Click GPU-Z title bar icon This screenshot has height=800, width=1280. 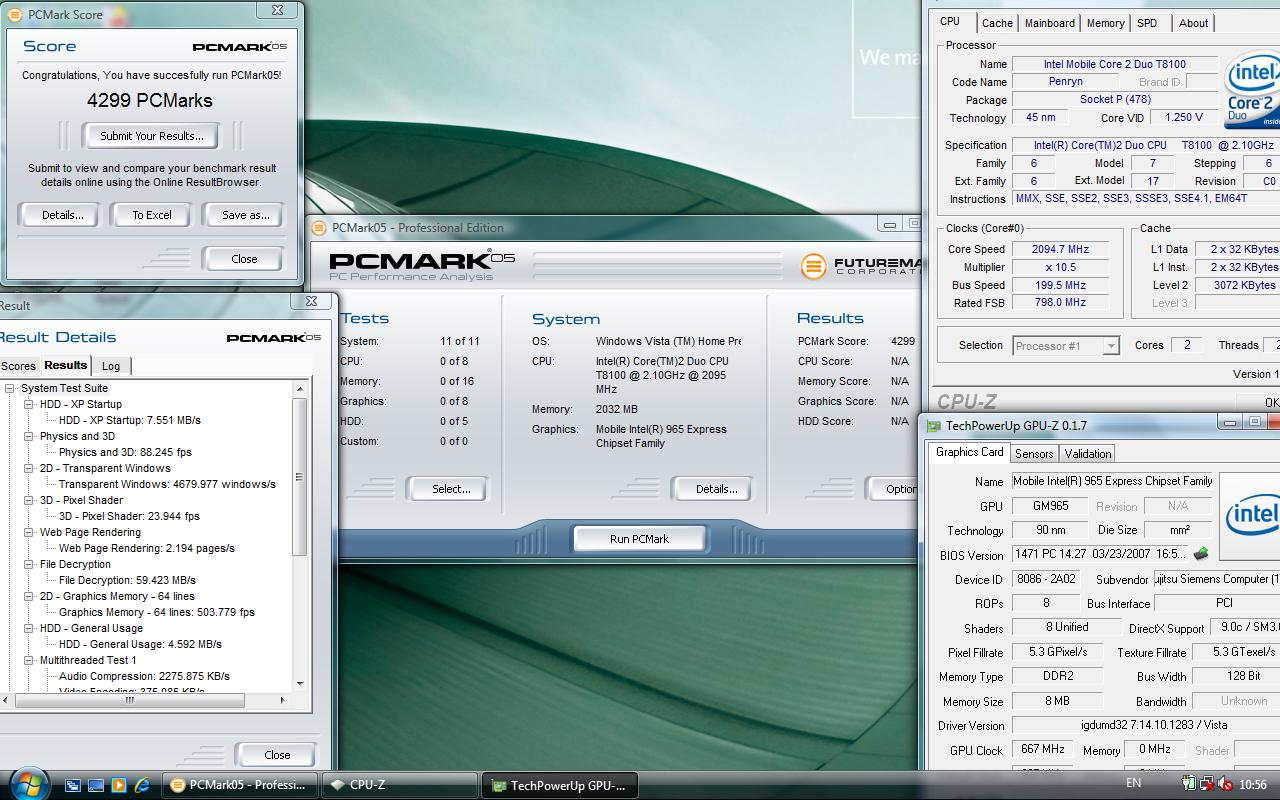934,425
